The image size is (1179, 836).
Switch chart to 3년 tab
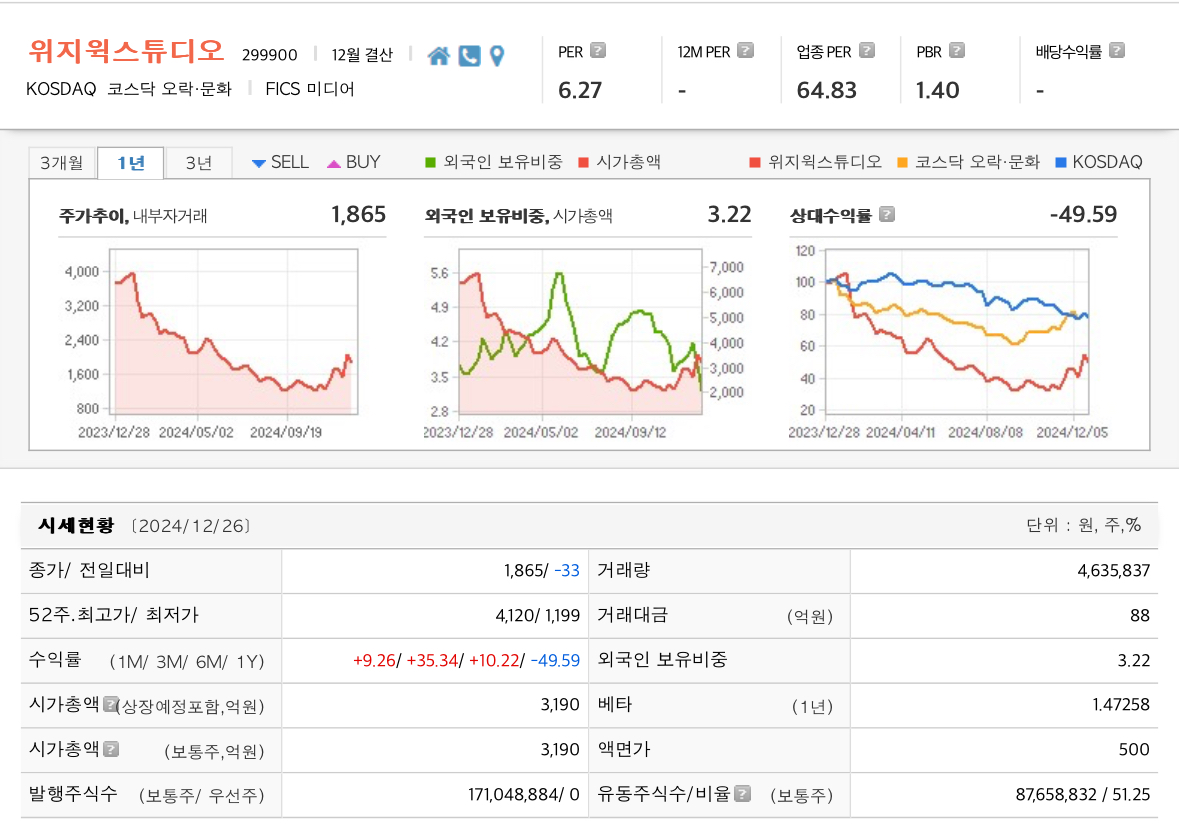pos(199,163)
